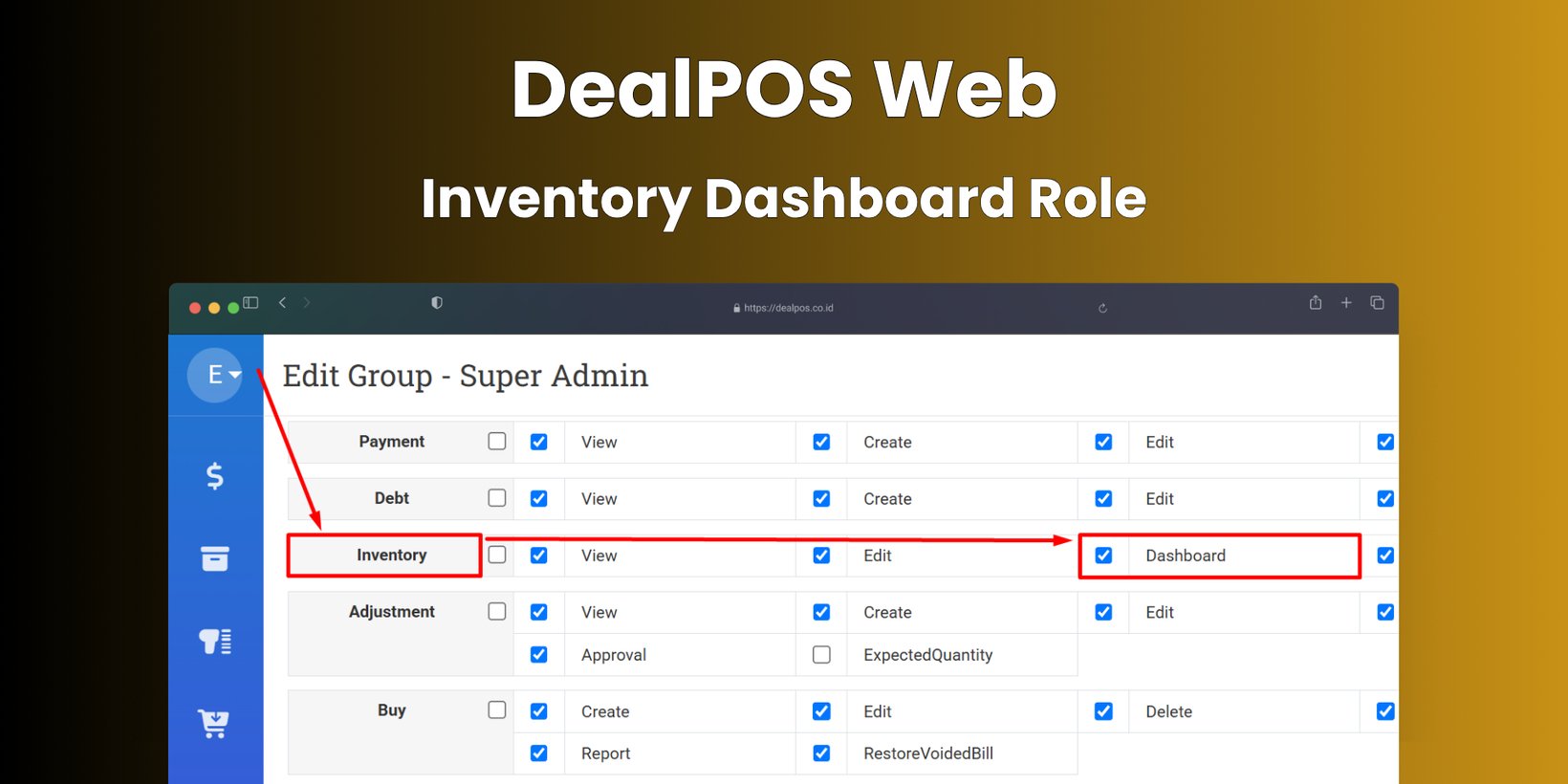
Task: Uncheck the Adjustment Edit checkbox
Action: [1103, 612]
